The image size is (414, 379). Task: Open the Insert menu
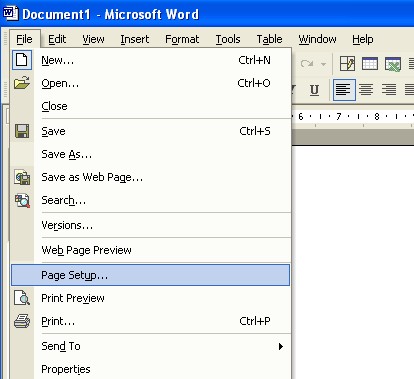[x=135, y=39]
